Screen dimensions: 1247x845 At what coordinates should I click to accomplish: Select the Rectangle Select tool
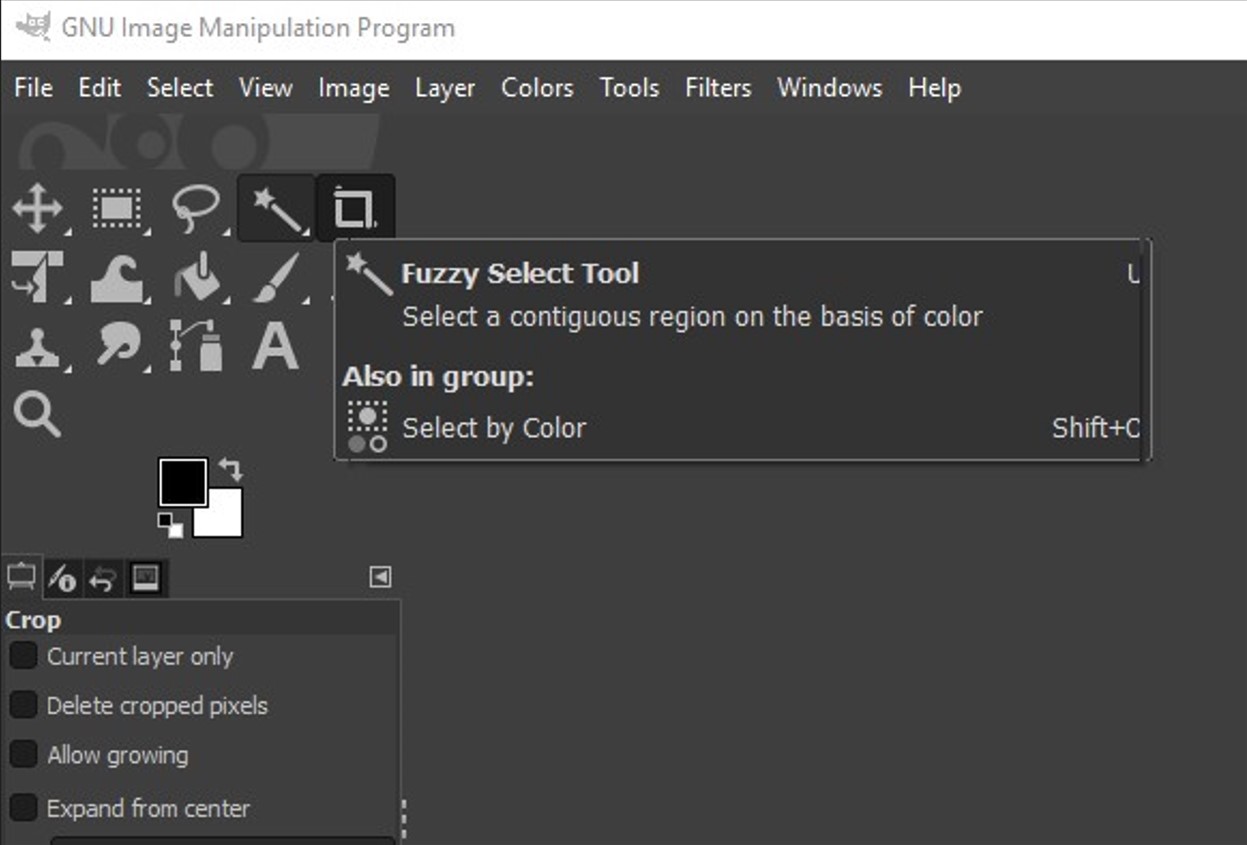(117, 209)
